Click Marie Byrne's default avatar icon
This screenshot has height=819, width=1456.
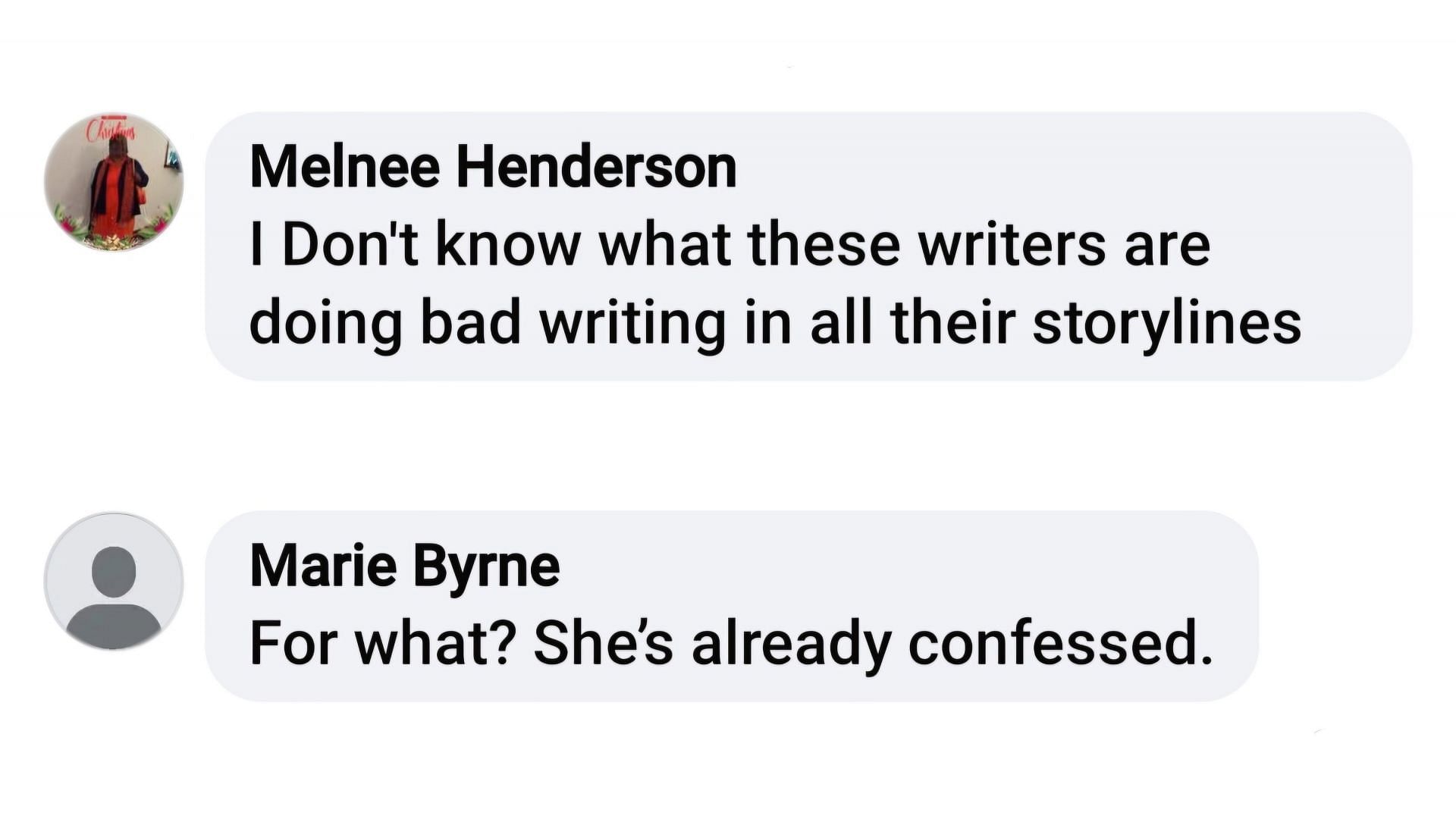114,582
